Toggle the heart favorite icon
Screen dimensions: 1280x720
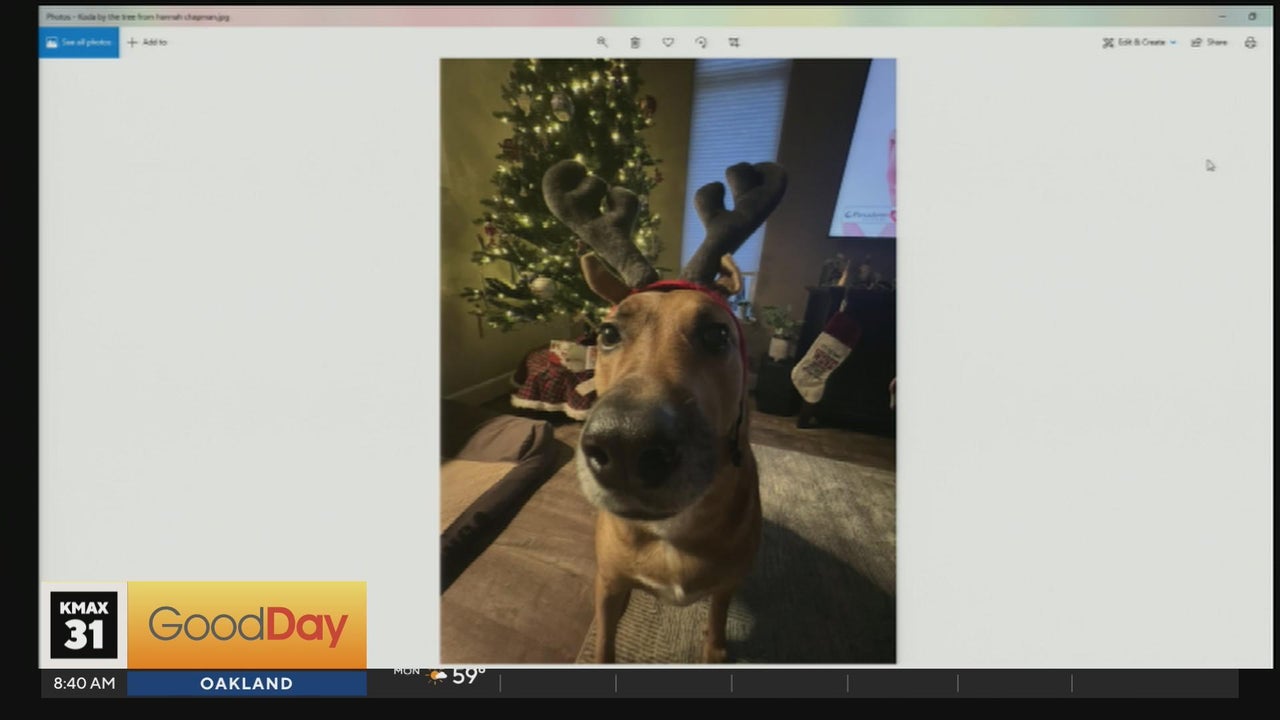(668, 42)
